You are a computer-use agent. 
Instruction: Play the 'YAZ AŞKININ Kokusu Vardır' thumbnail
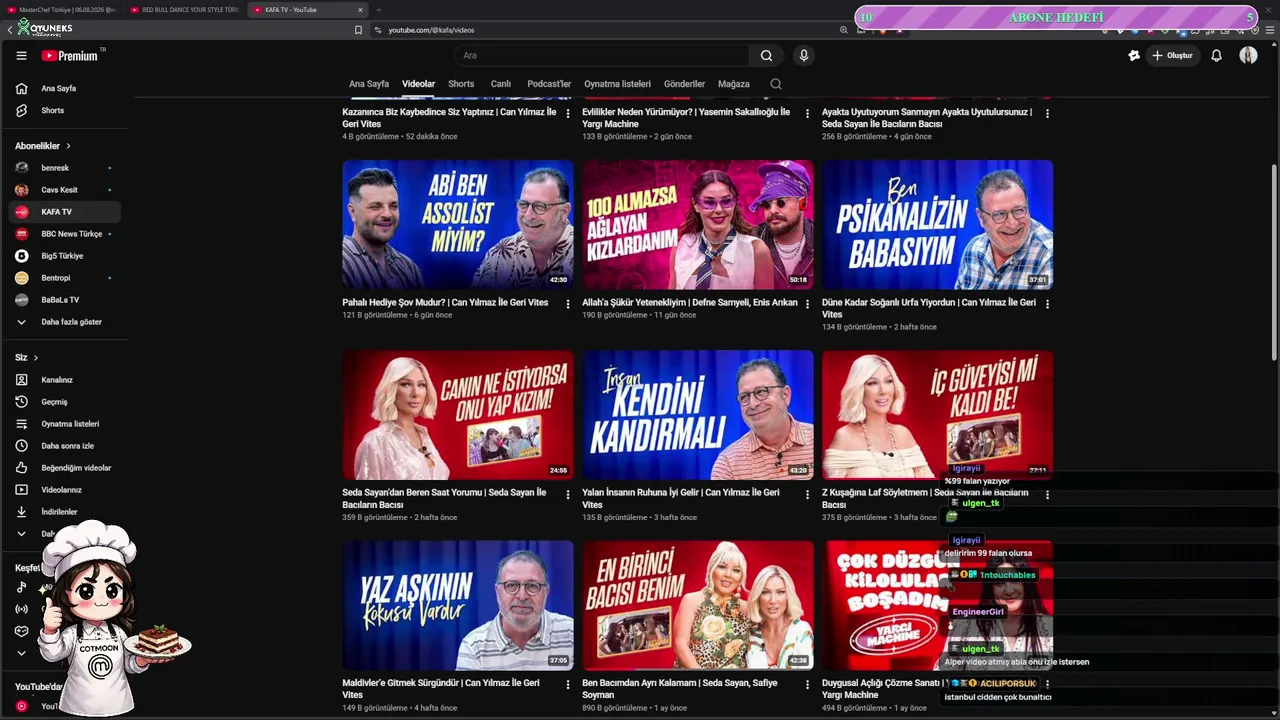458,605
